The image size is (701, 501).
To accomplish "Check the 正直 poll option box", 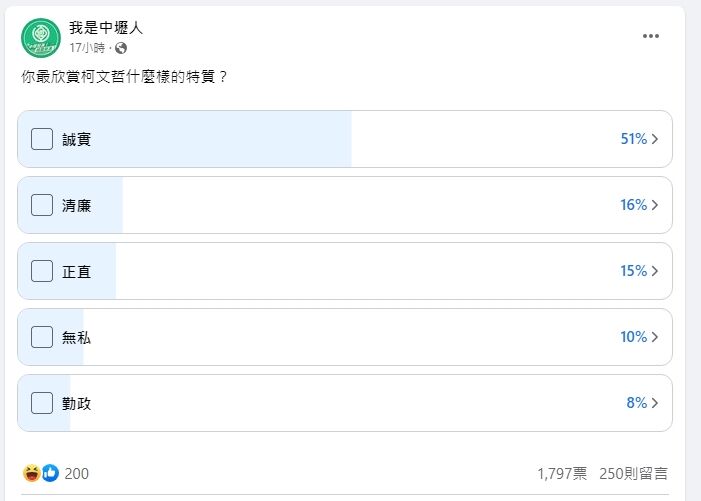I will coord(42,271).
